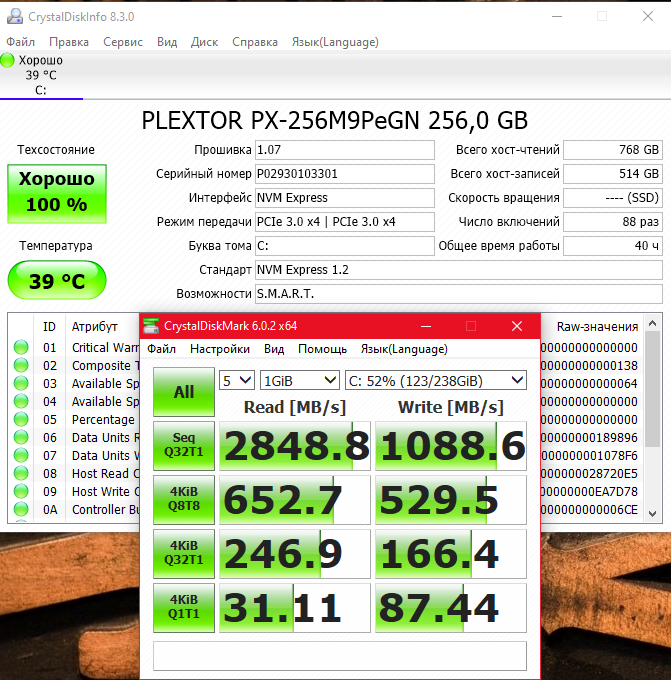Viewport: 671px width, 680px height.
Task: Open the Правка menu in CrystalDiskInfo
Action: [69, 42]
